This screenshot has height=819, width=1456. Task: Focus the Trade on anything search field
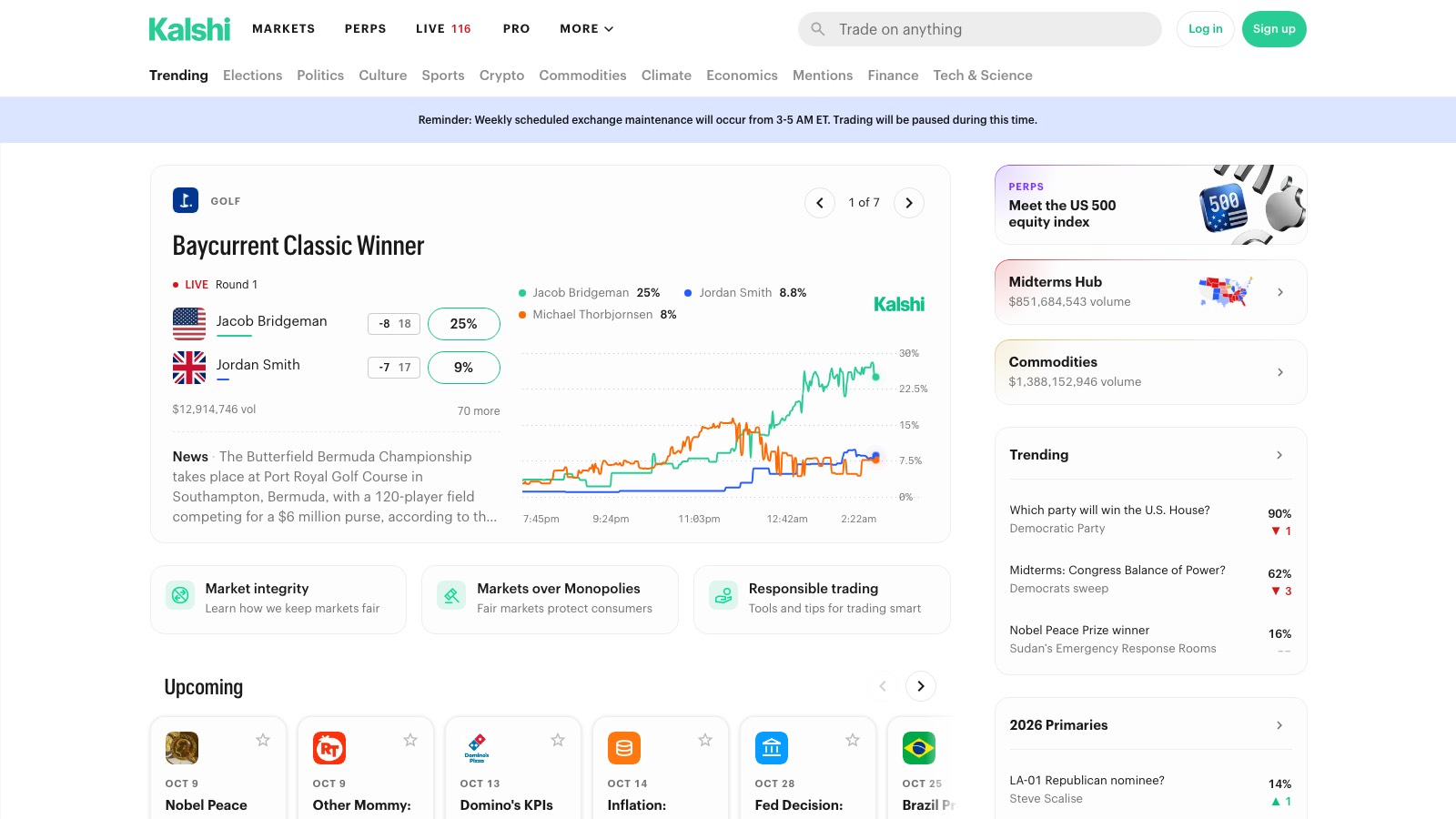click(x=980, y=29)
